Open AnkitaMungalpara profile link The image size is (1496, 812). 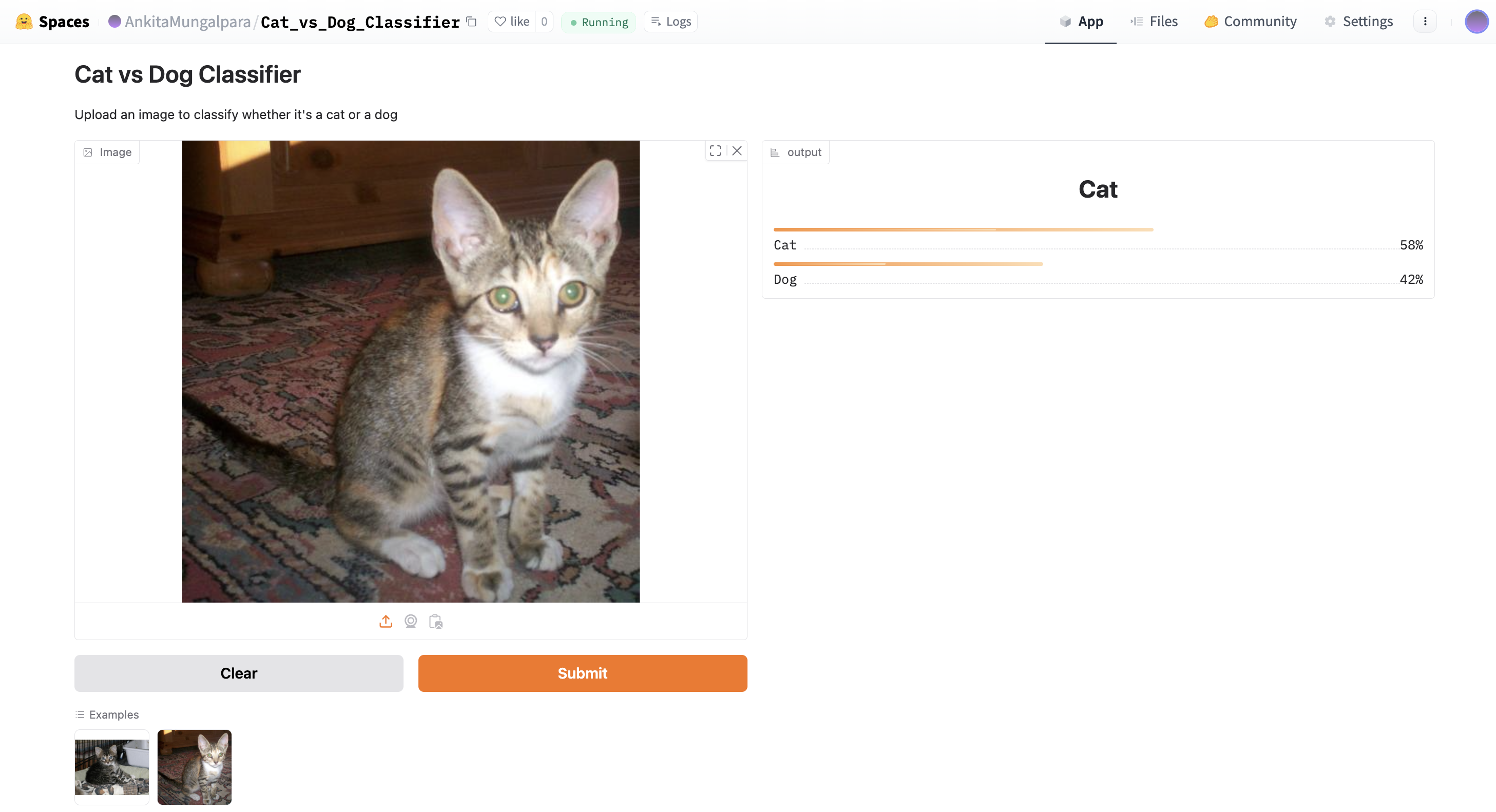point(187,22)
